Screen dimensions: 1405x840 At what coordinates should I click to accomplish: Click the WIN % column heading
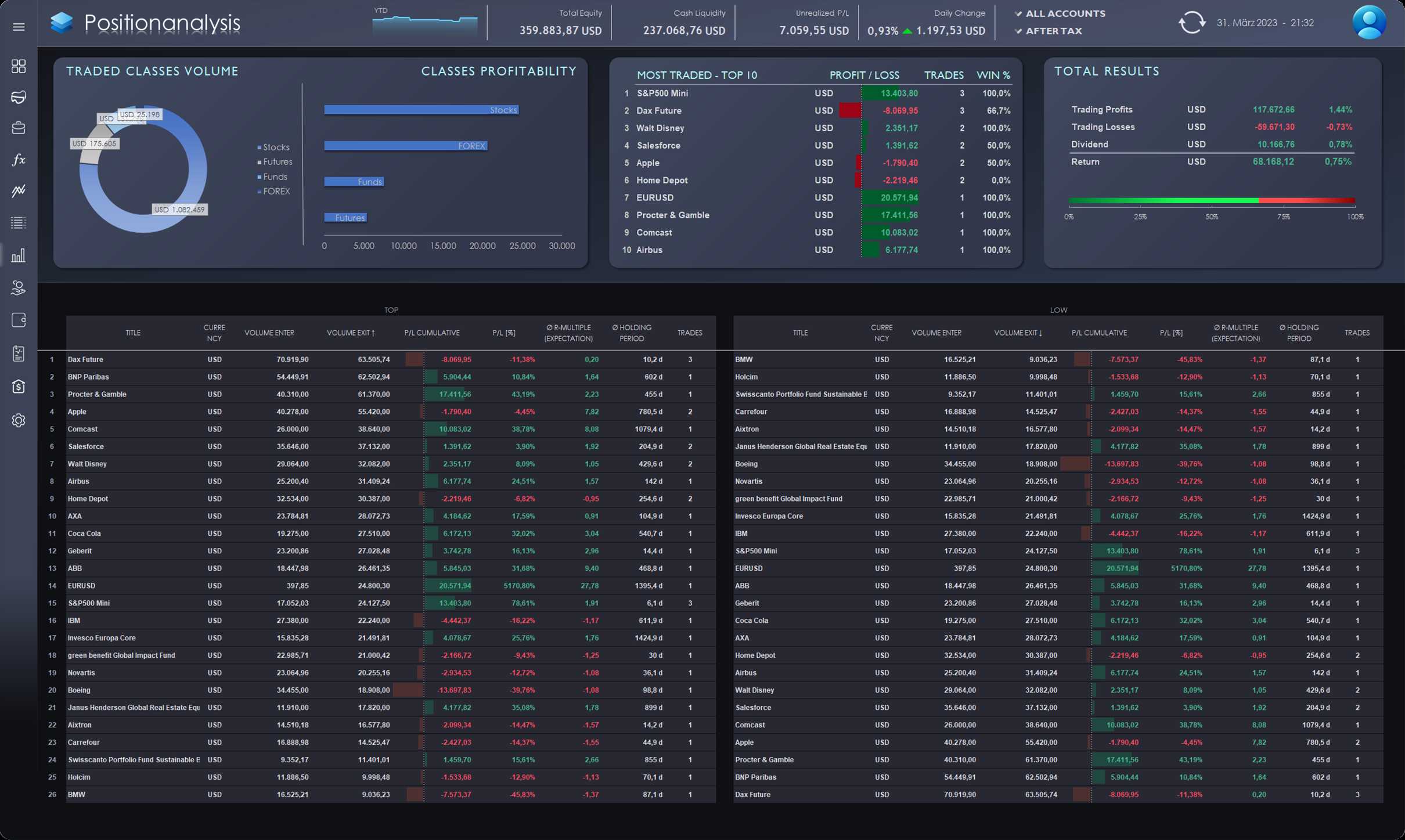click(x=993, y=75)
